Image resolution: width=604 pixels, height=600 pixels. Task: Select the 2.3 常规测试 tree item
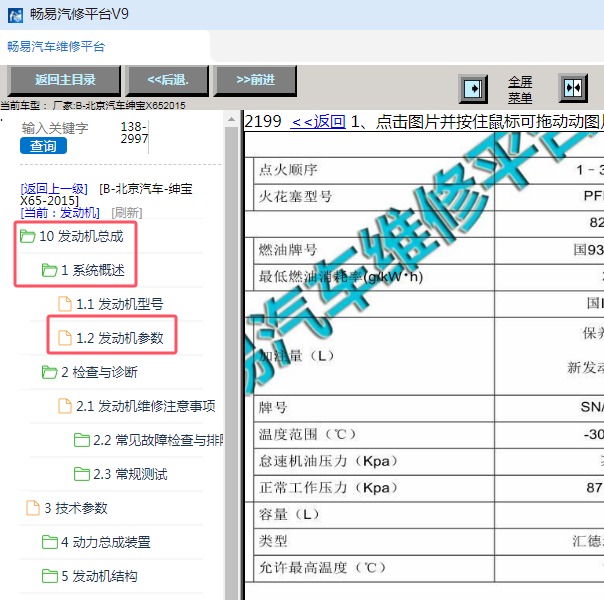(x=130, y=474)
